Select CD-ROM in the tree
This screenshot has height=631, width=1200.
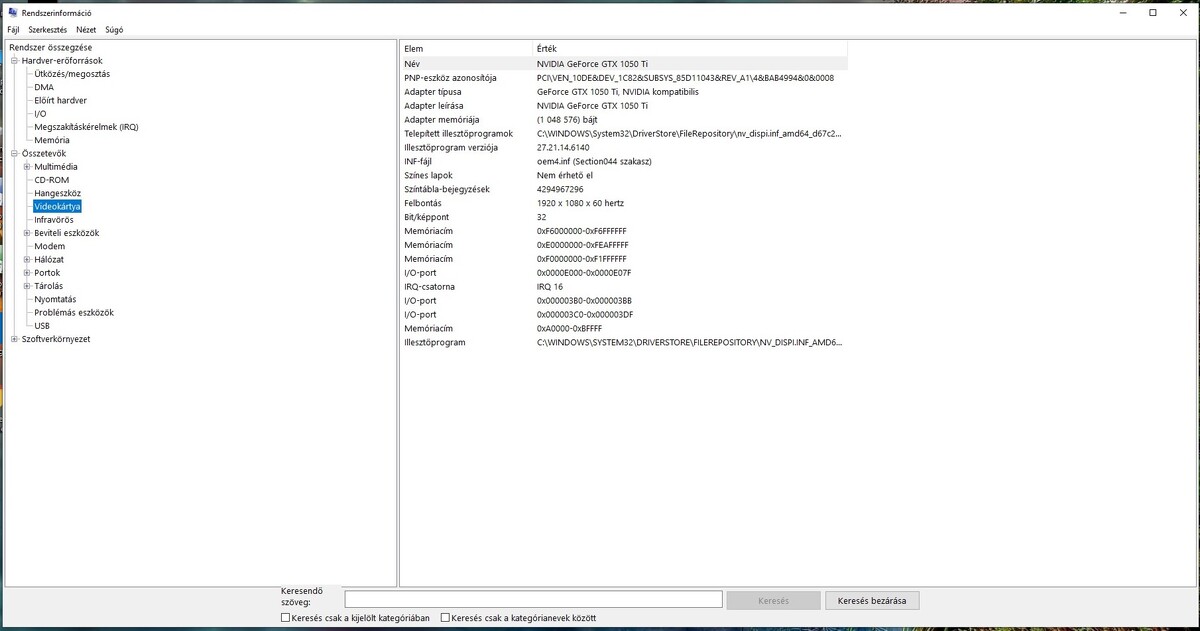point(52,180)
